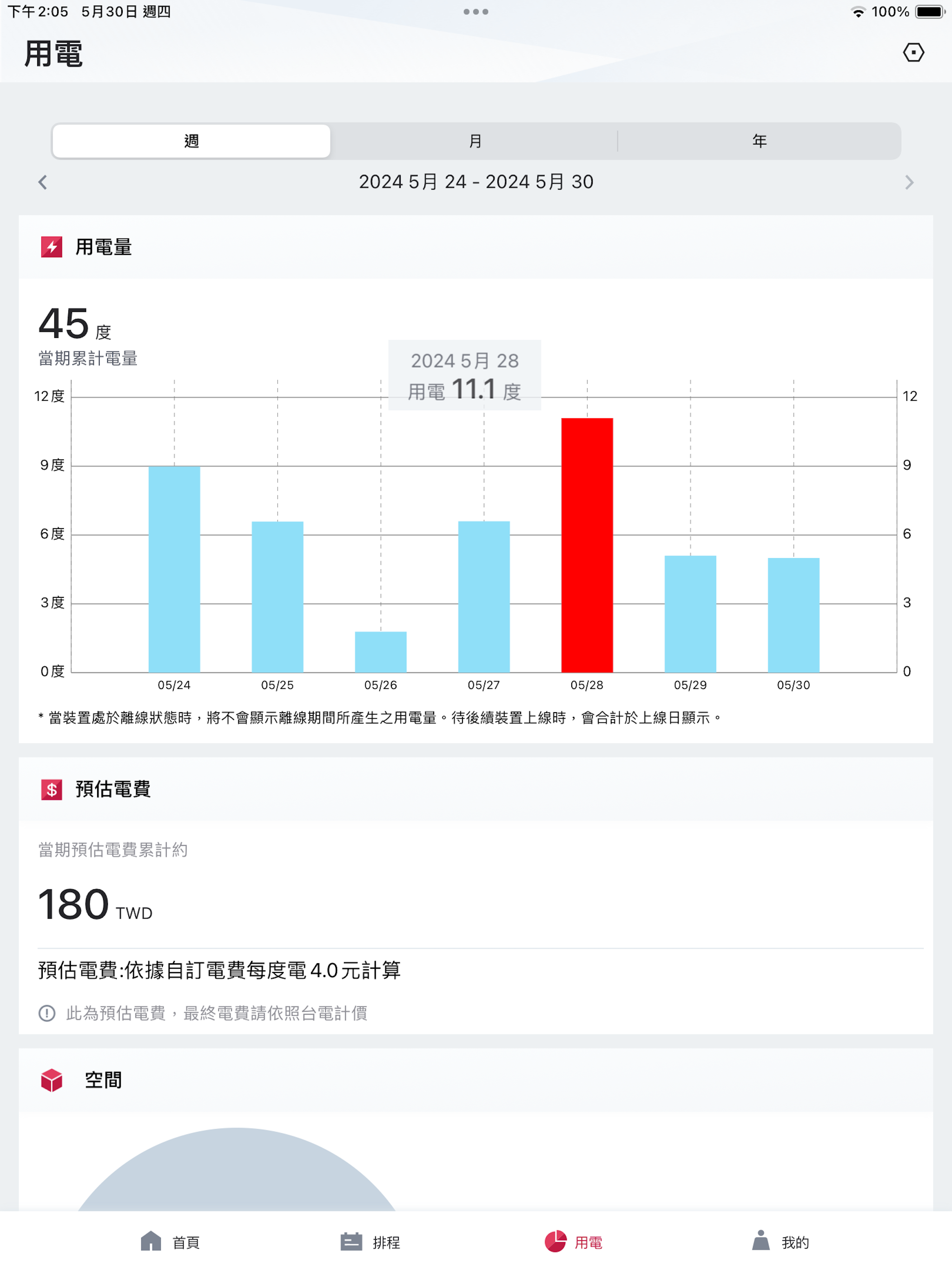Tap the Wi-Fi status icon

pyautogui.click(x=858, y=12)
